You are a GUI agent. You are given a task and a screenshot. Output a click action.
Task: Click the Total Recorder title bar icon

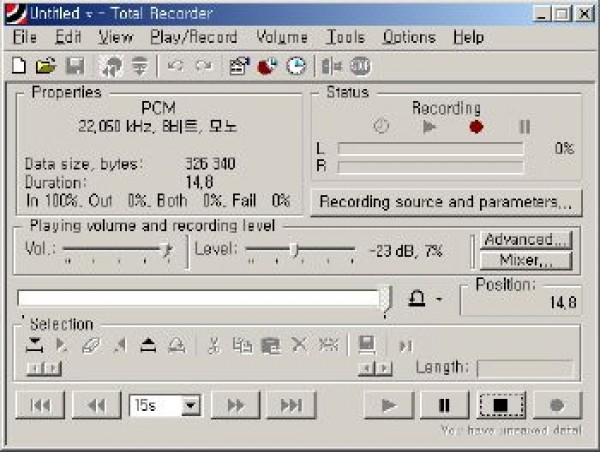click(x=16, y=13)
